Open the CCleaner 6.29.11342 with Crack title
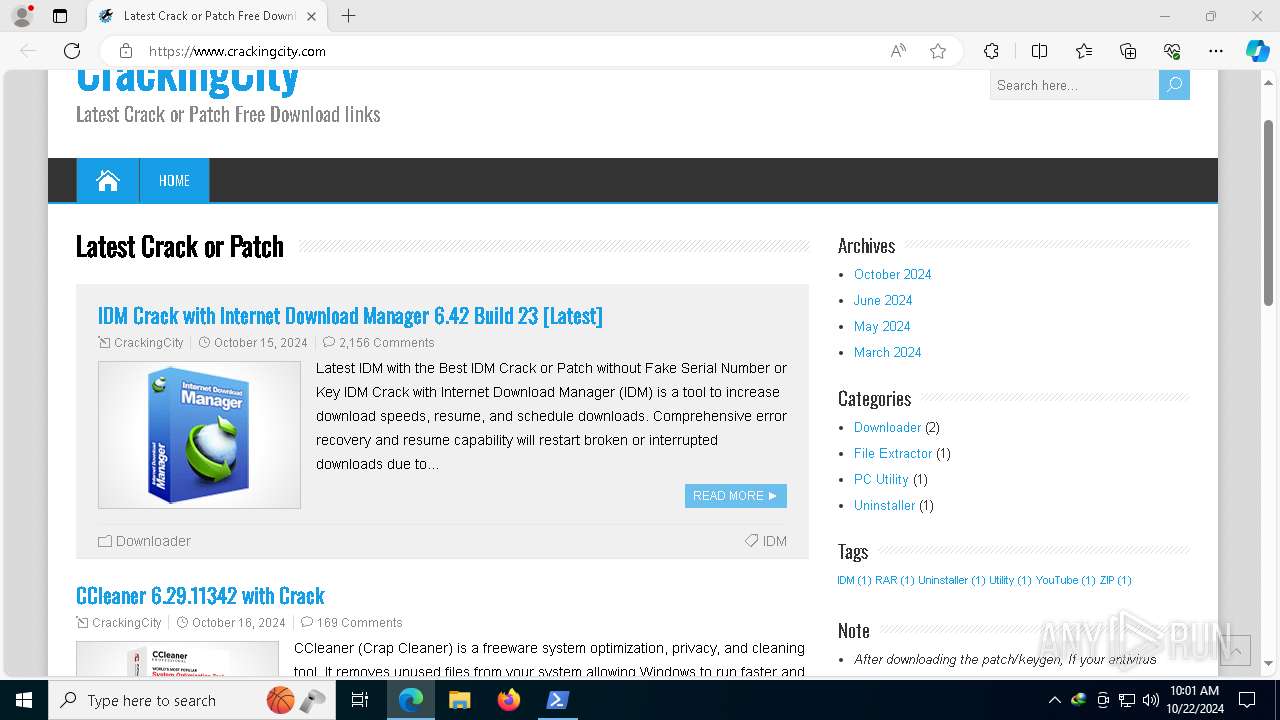This screenshot has width=1280, height=720. (x=200, y=596)
